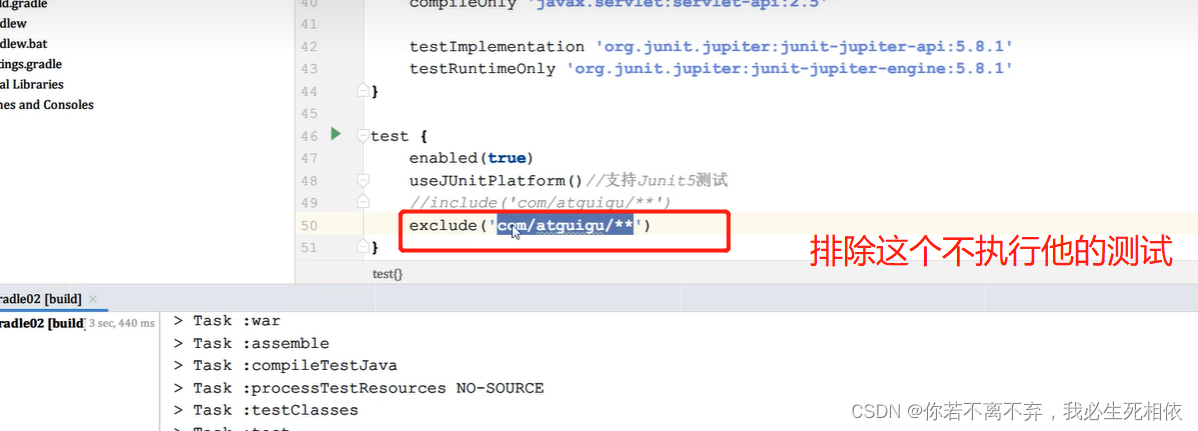The width and height of the screenshot is (1198, 431).
Task: Click the test keyword on line 46
Action: click(390, 137)
